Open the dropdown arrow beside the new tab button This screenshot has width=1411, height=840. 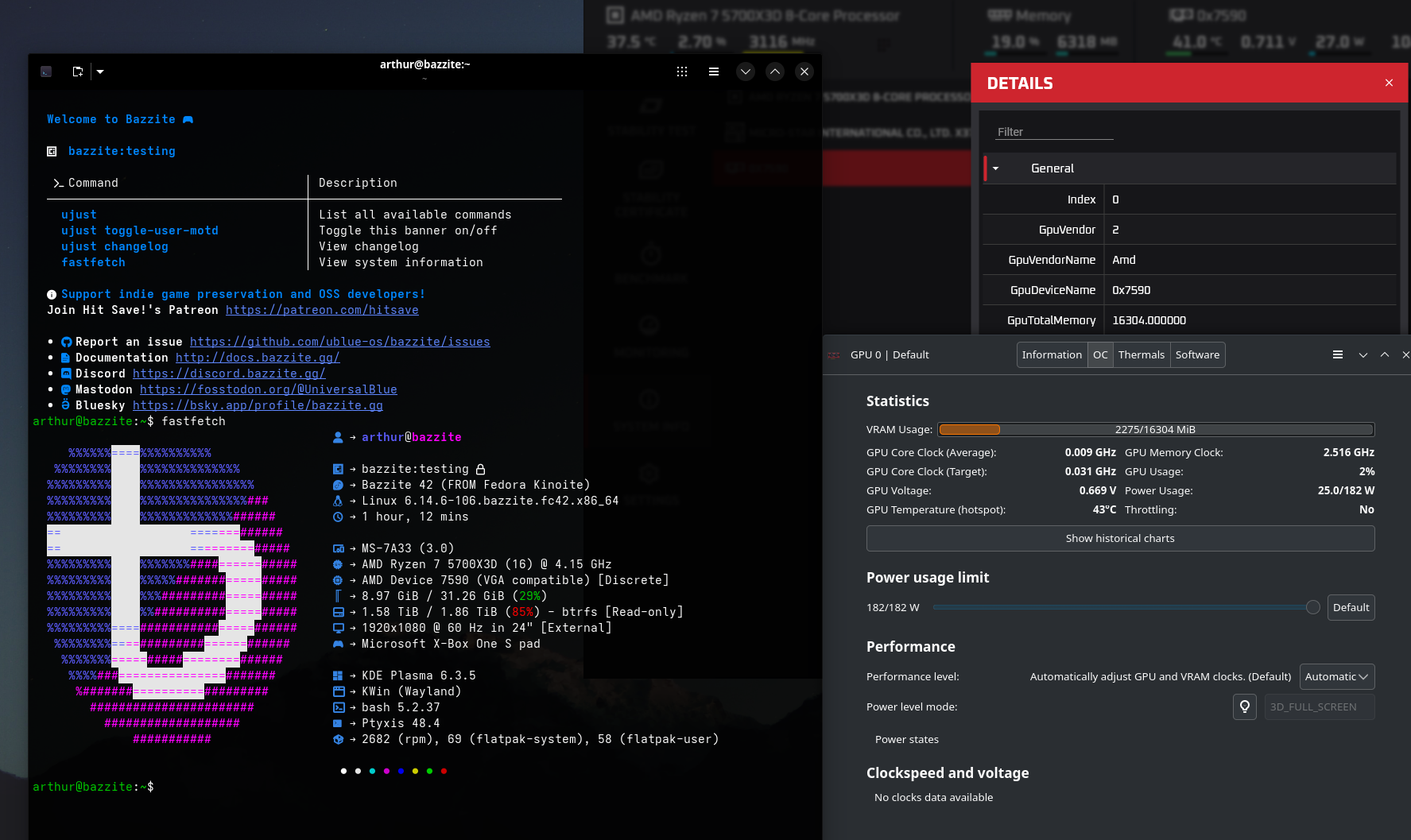click(x=100, y=72)
